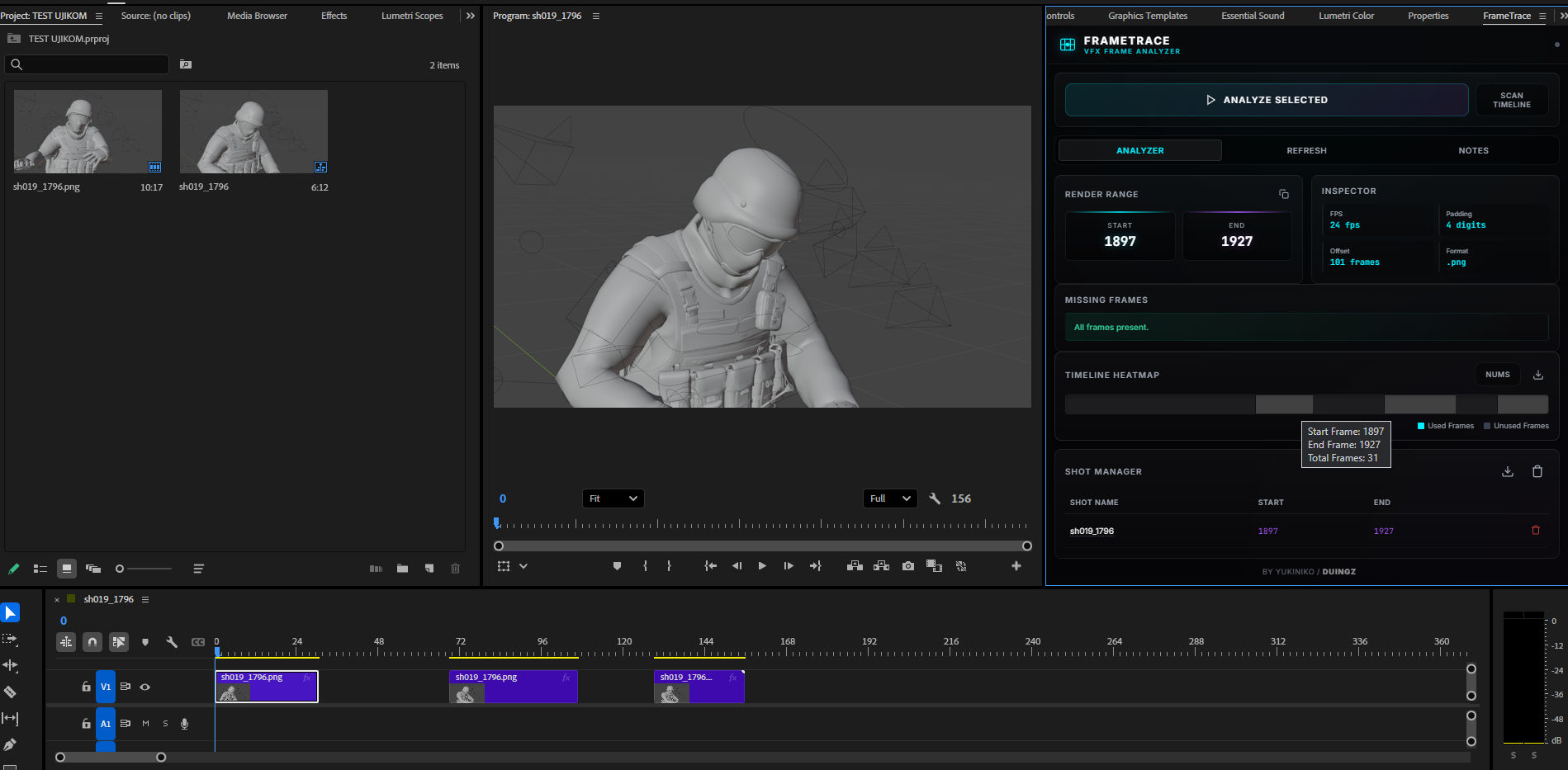Toggle V1 track output eye
The image size is (1568, 770).
tap(145, 687)
